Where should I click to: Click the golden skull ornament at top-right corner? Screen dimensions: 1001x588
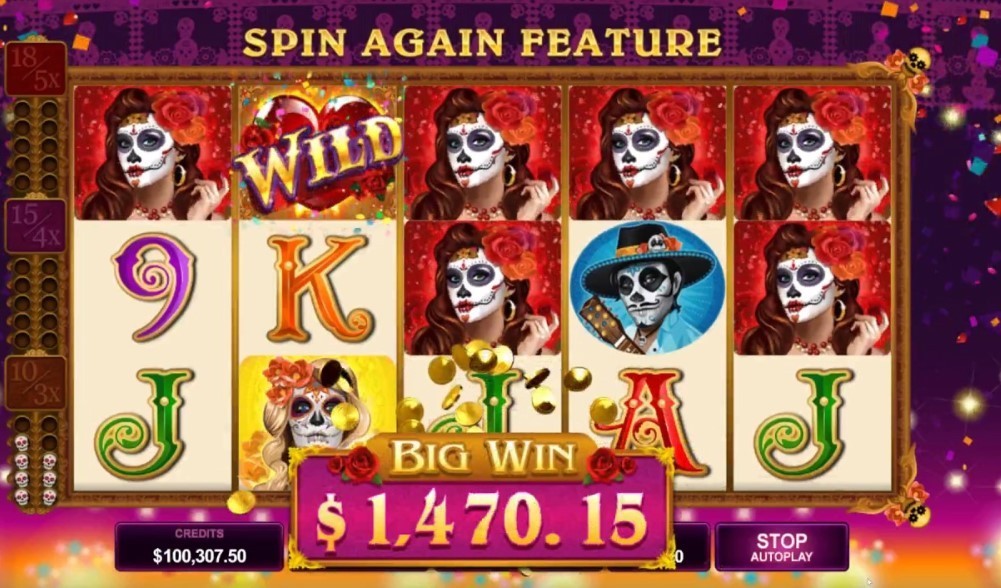coord(919,60)
